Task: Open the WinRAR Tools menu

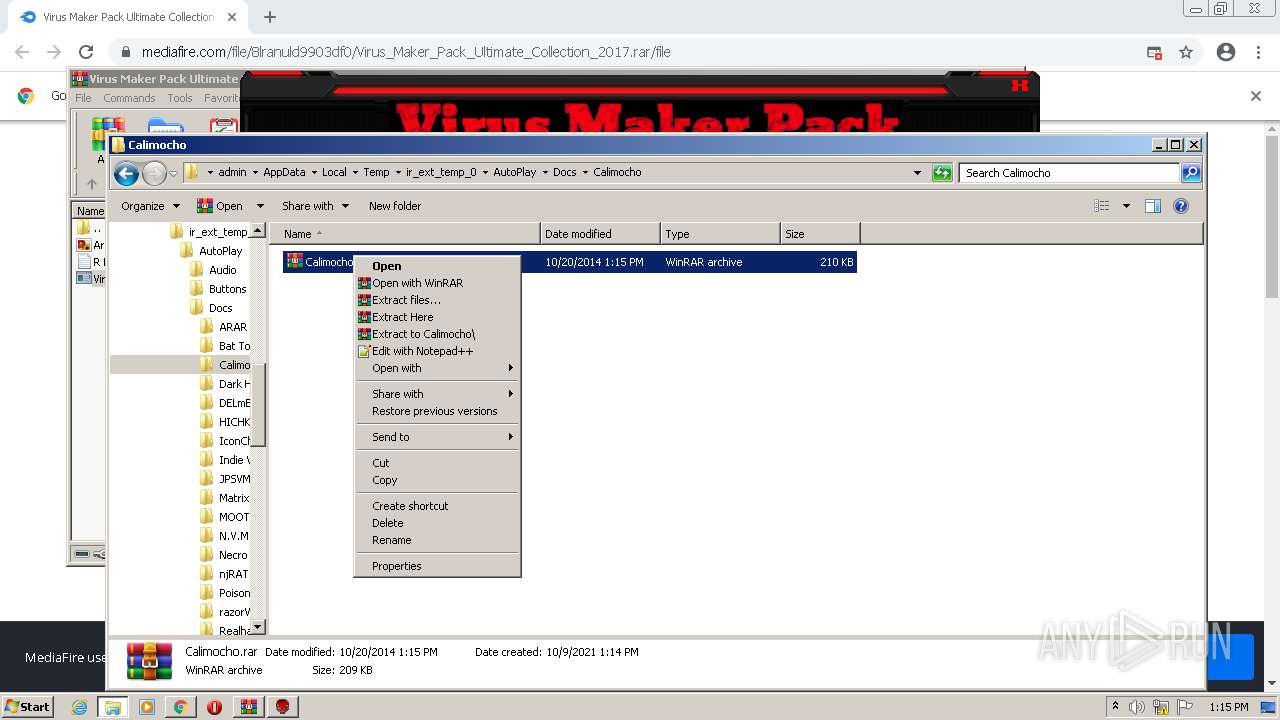Action: tap(180, 98)
